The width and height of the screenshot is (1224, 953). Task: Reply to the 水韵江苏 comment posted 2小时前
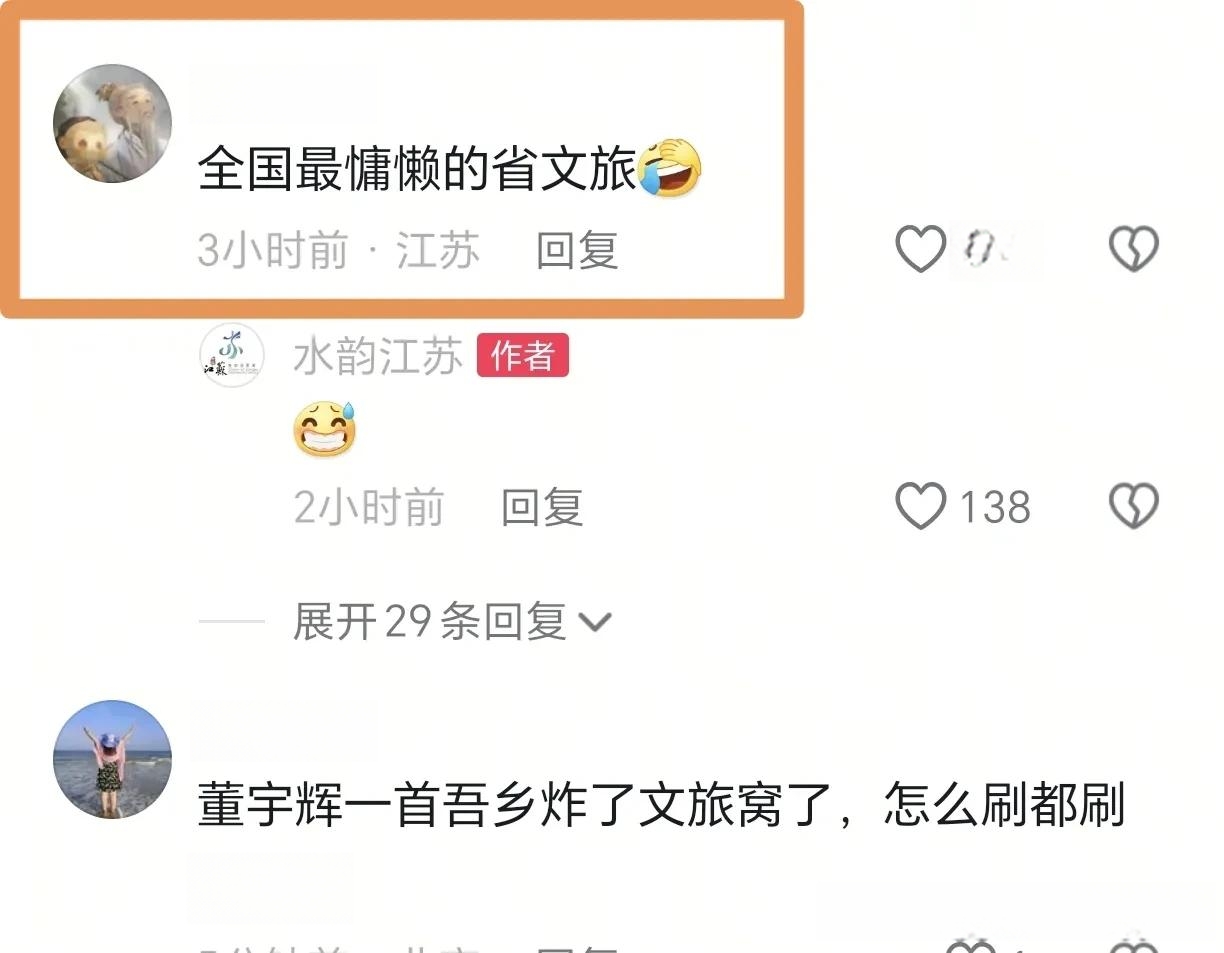pyautogui.click(x=542, y=507)
